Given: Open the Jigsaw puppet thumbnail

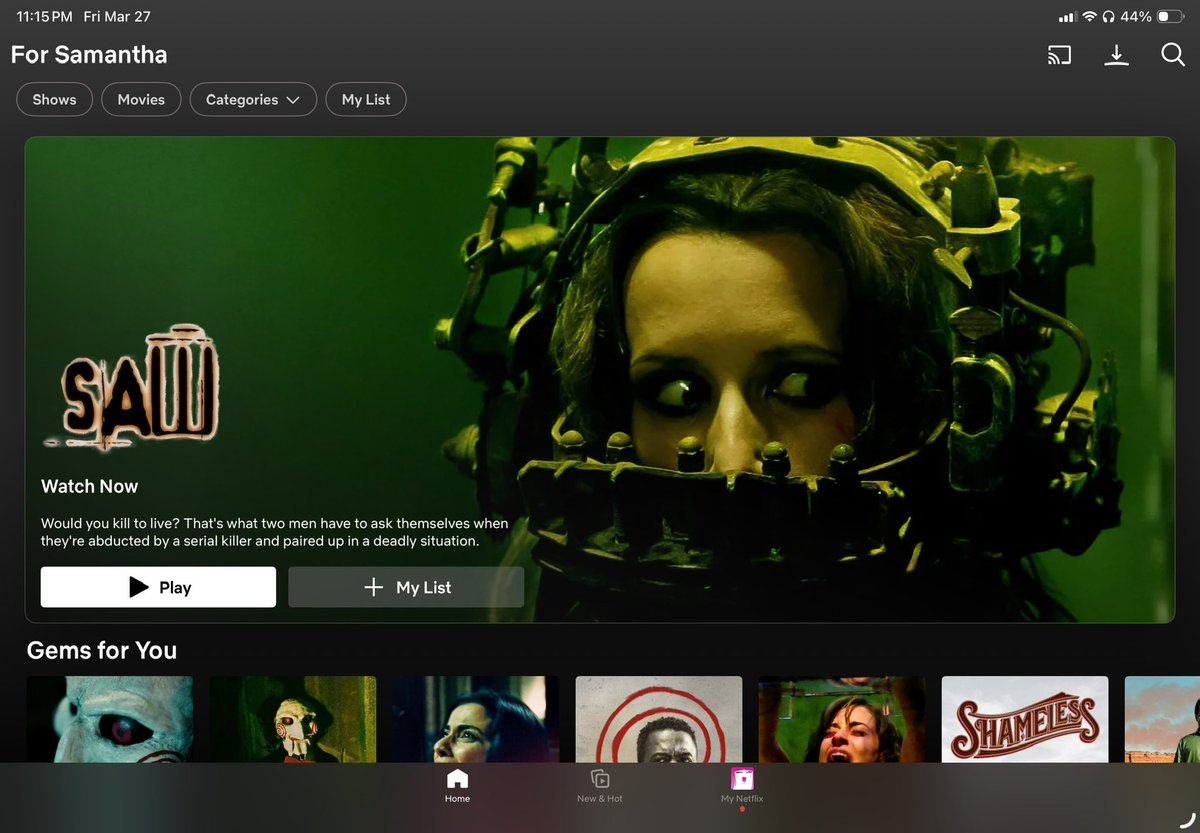Looking at the screenshot, I should pos(293,719).
